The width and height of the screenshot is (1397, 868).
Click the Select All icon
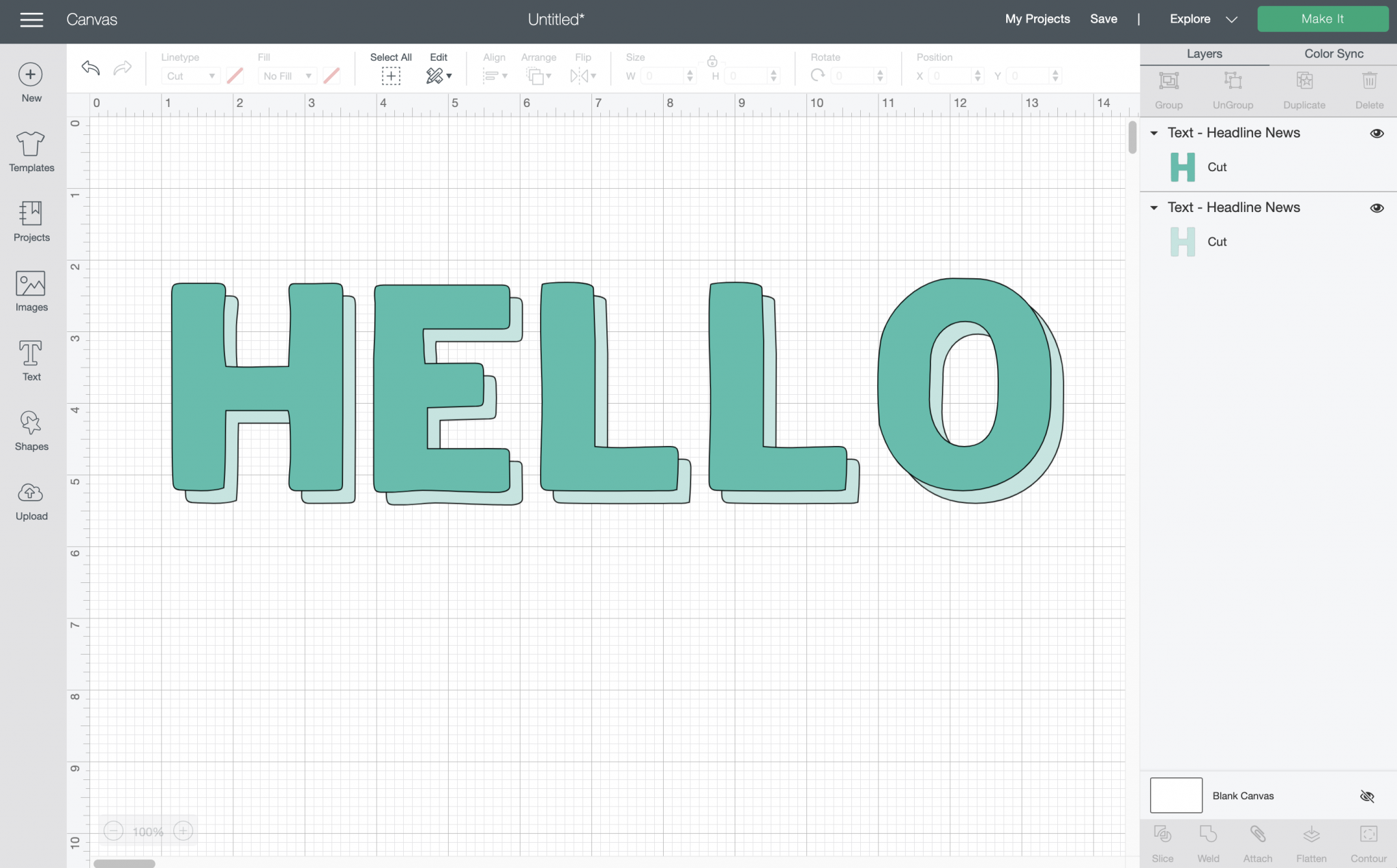[391, 76]
